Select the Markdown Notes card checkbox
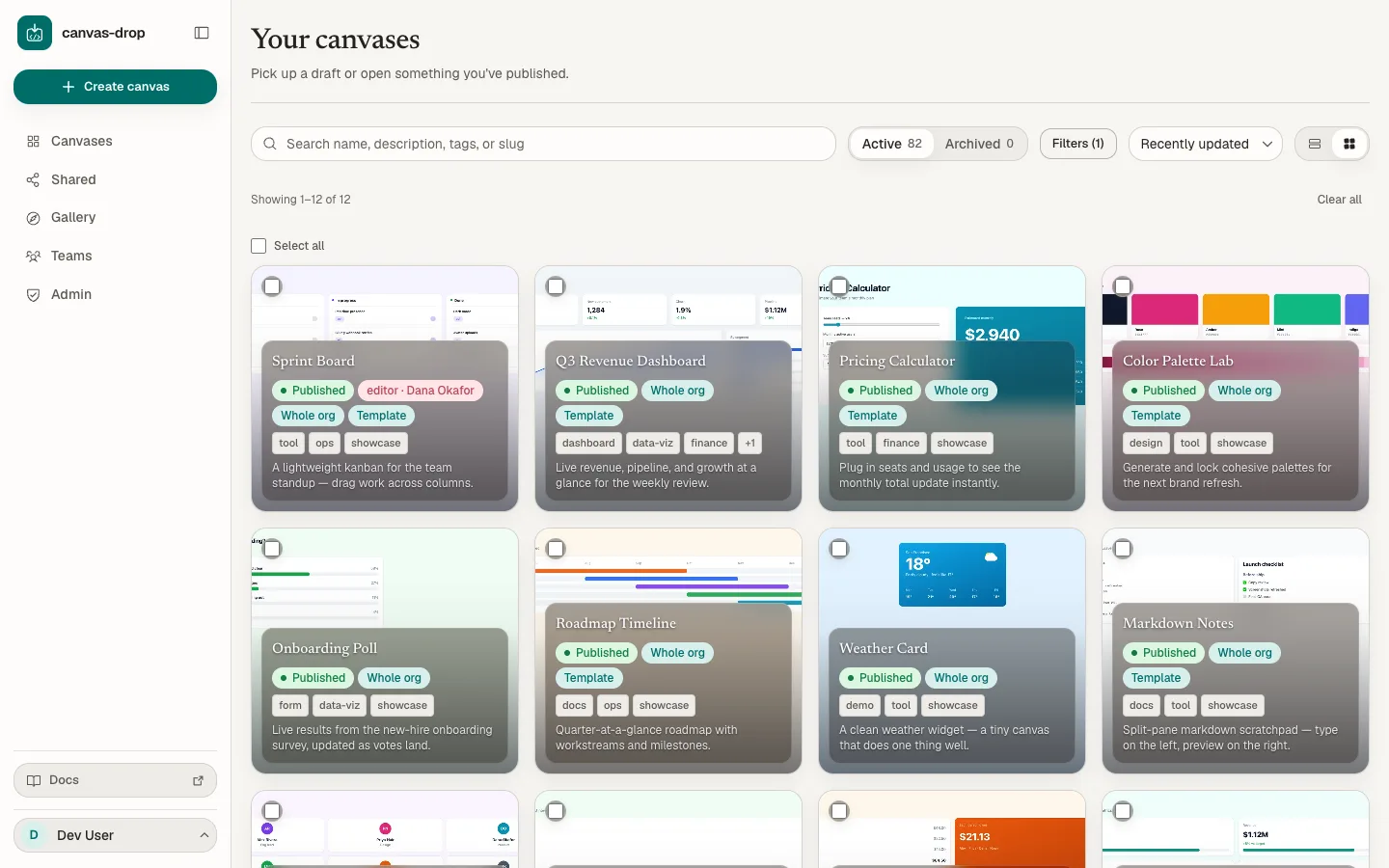The image size is (1389, 868). [1123, 549]
